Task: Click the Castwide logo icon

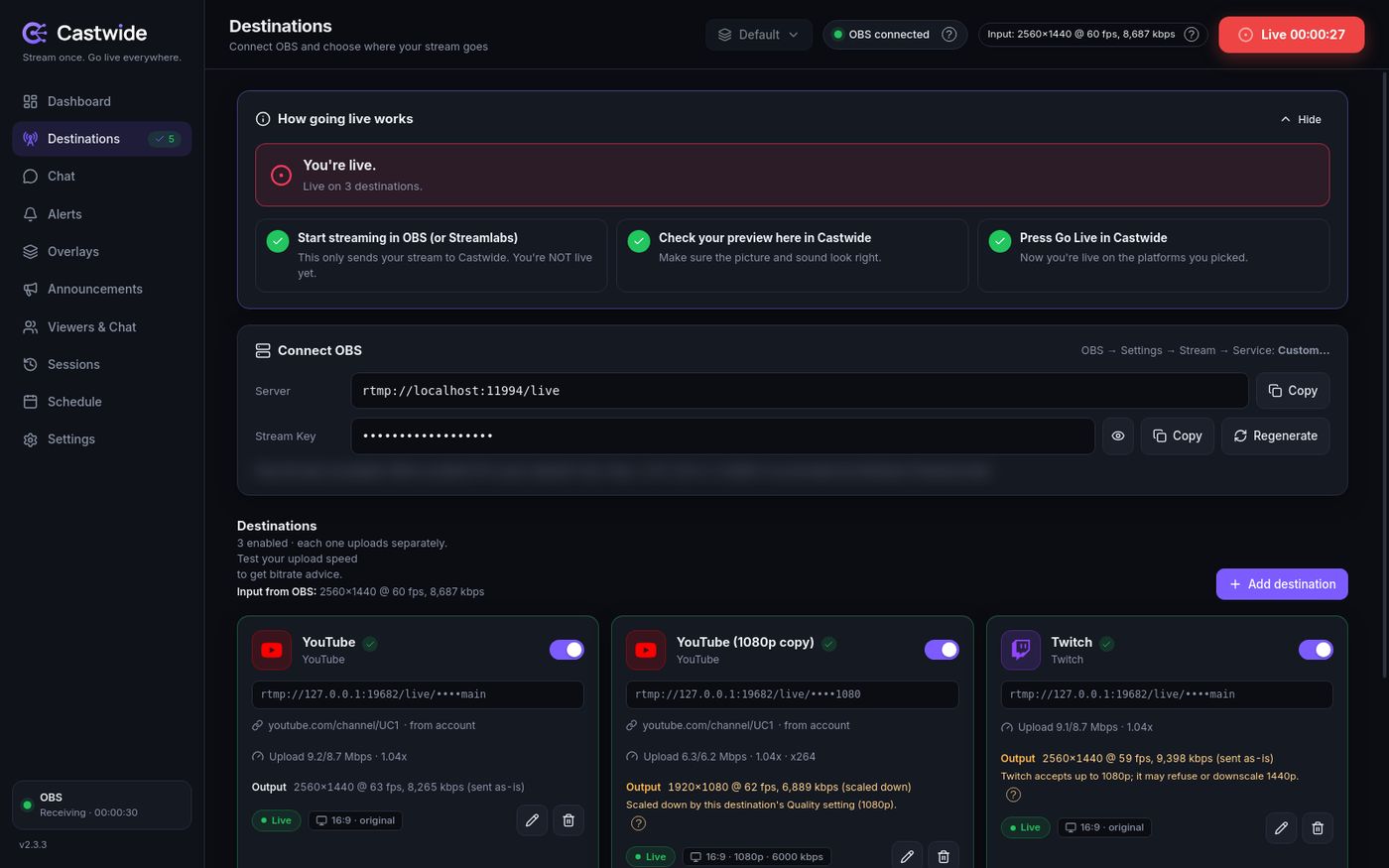Action: [x=35, y=33]
